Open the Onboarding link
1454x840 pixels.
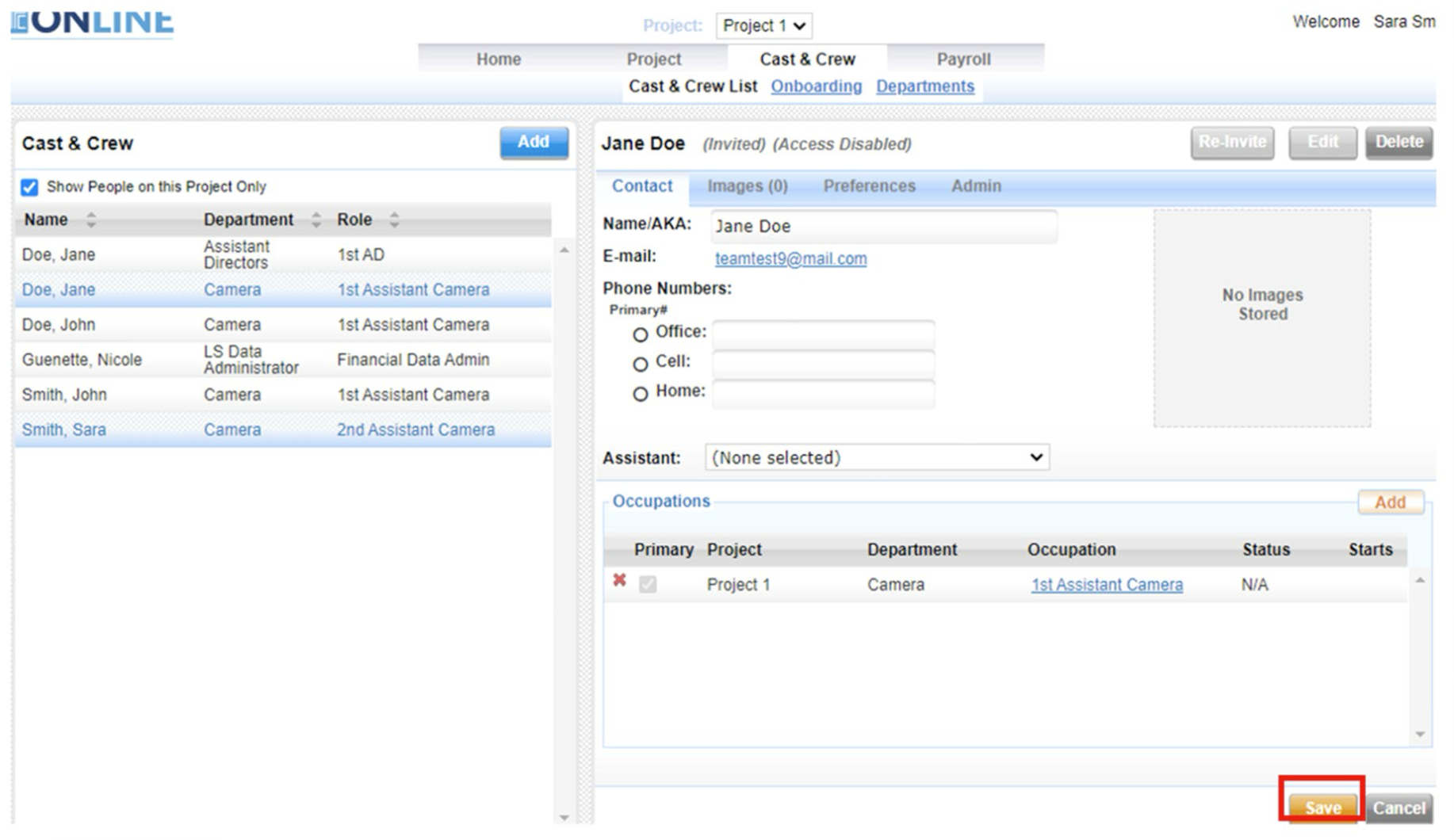tap(816, 86)
